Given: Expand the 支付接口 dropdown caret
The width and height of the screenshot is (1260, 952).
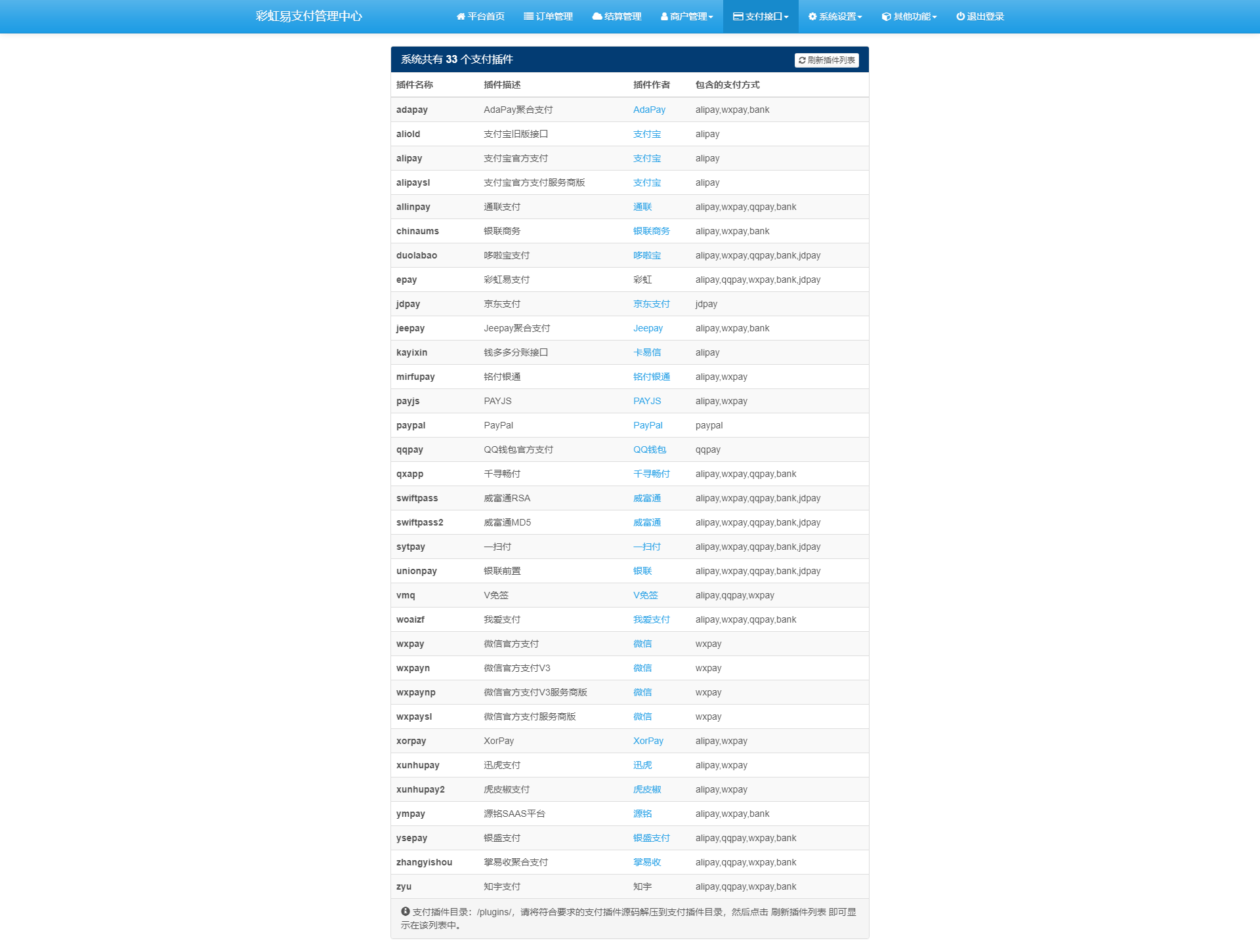Looking at the screenshot, I should (786, 17).
